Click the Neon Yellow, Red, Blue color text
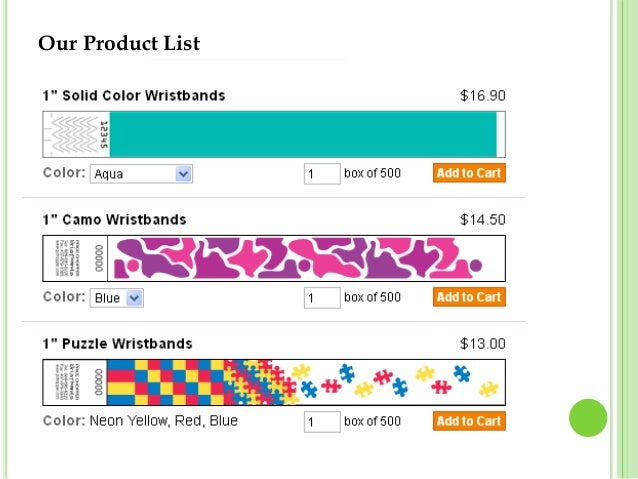Viewport: 638px width, 479px height. (164, 421)
